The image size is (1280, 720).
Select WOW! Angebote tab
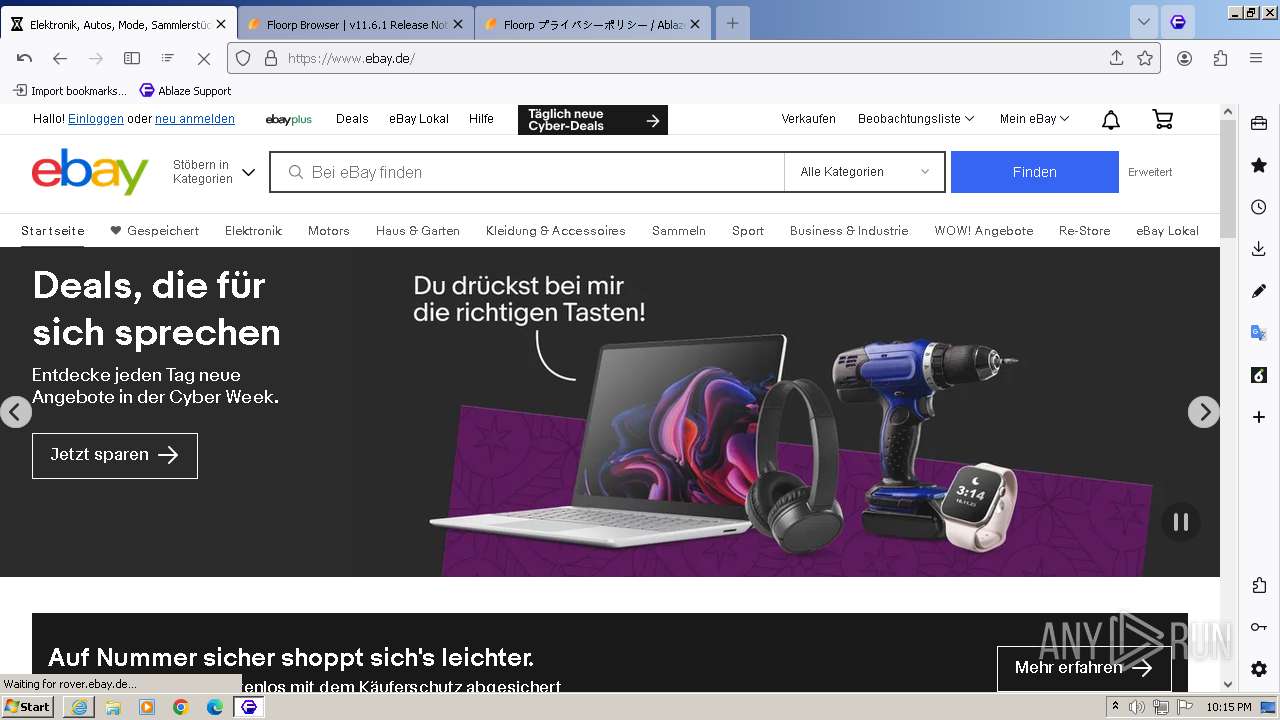(984, 231)
